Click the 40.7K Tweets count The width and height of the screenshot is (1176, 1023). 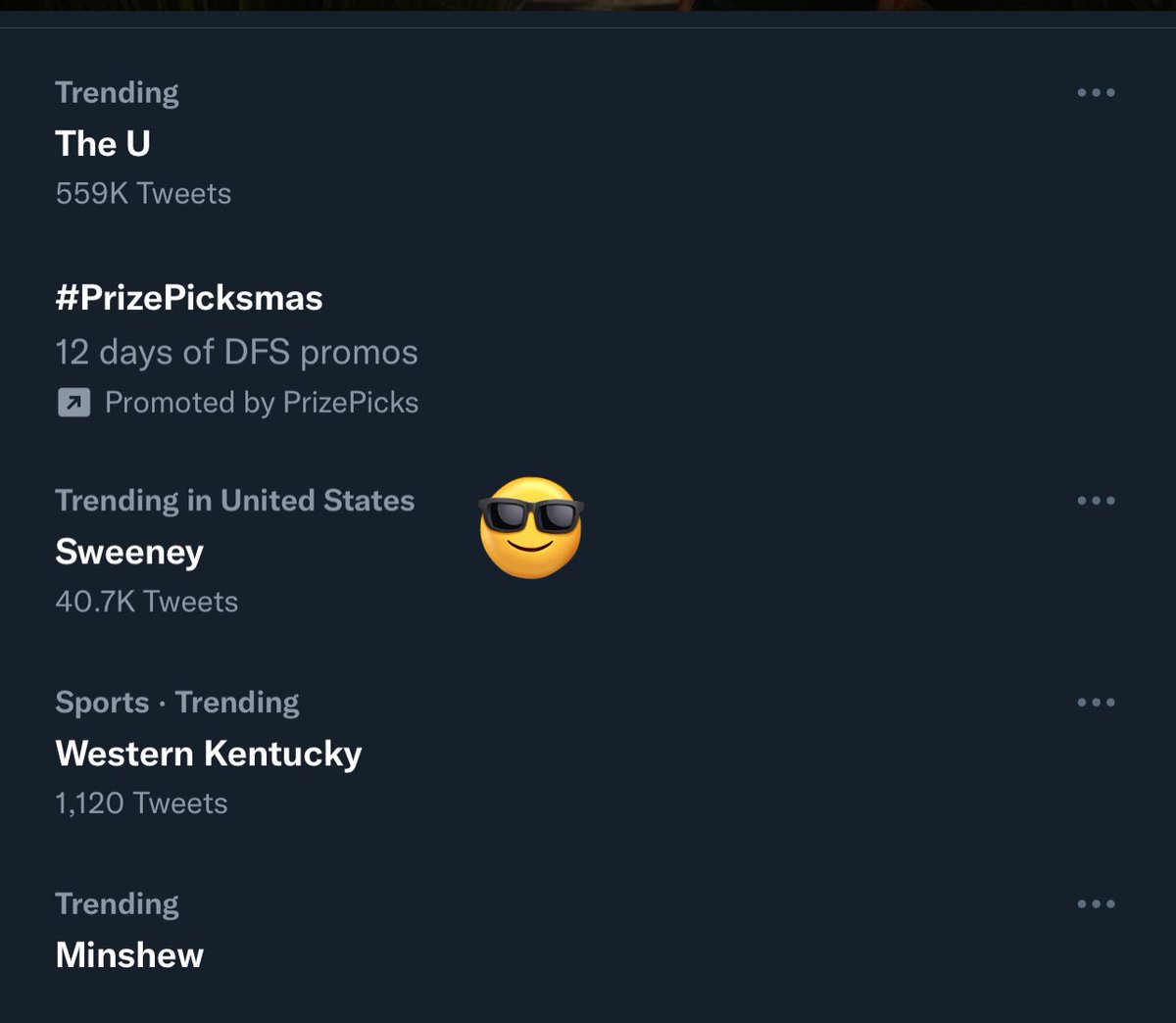[x=147, y=602]
